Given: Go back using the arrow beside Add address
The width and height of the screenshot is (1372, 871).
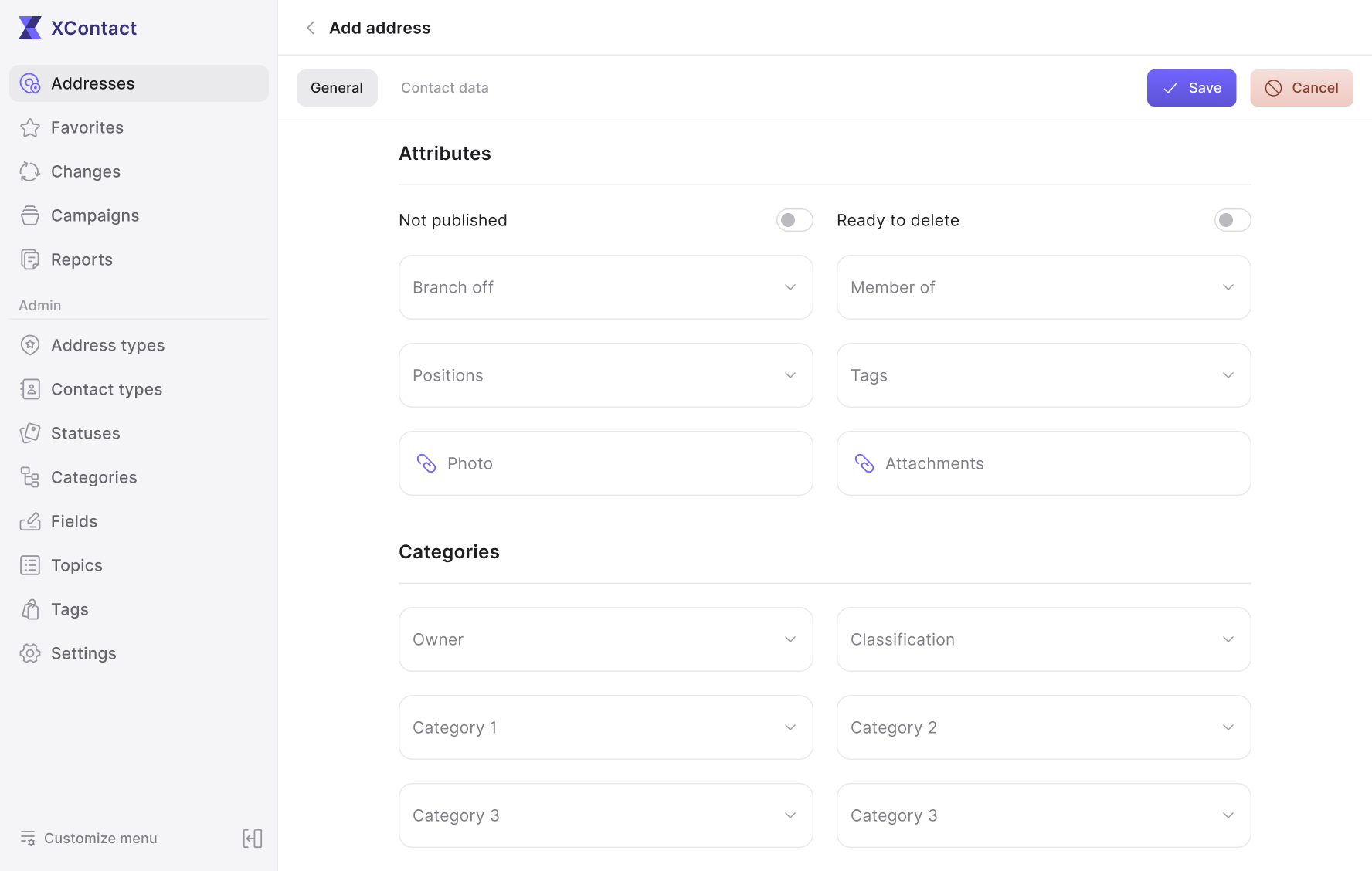Looking at the screenshot, I should [x=311, y=28].
